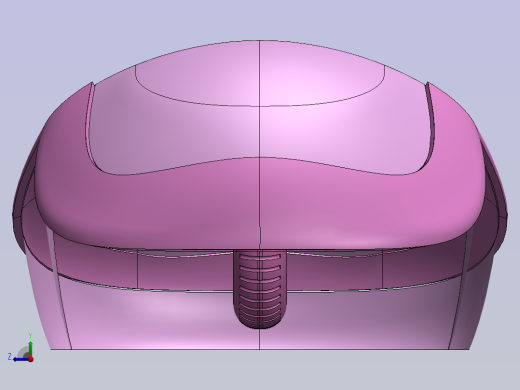Select the ribbed scroll wheel on the mouse model
The image size is (520, 390).
pos(260,289)
